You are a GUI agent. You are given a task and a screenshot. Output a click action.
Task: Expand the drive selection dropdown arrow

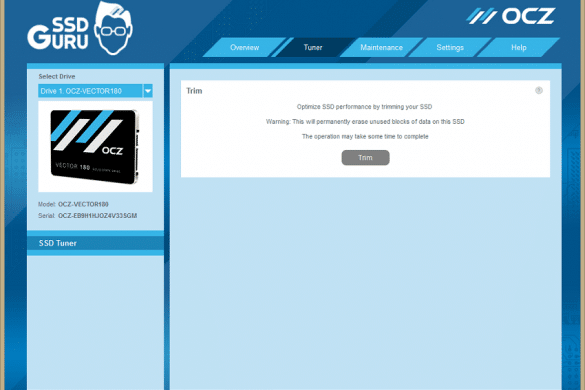148,91
